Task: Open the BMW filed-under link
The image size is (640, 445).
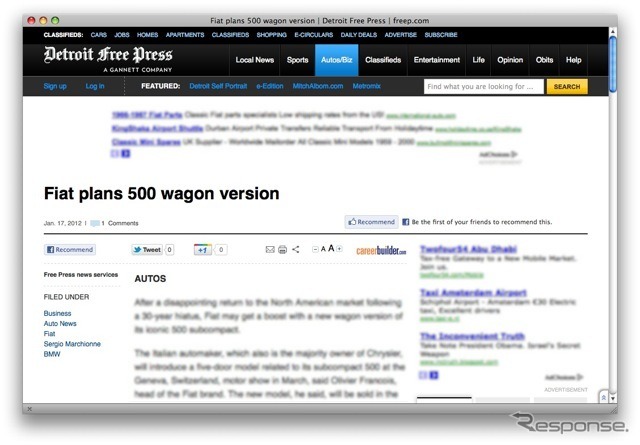Action: (52, 354)
